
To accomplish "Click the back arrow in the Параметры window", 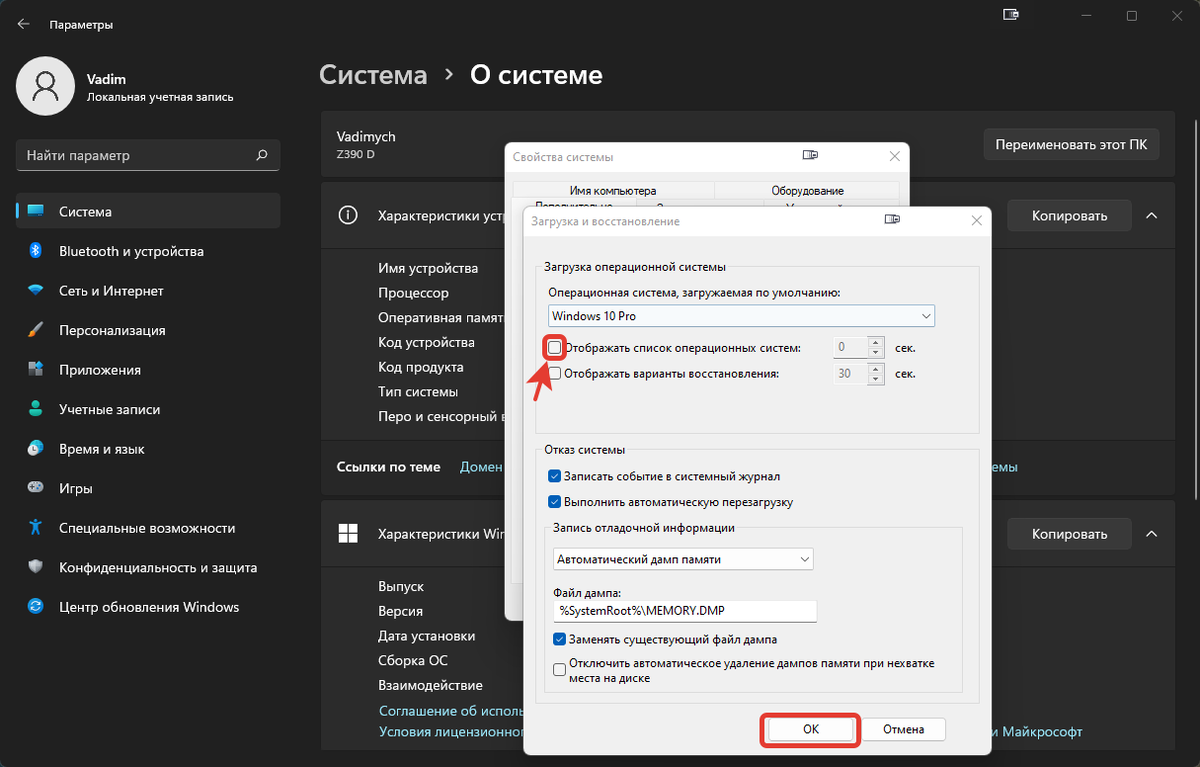I will pyautogui.click(x=23, y=24).
